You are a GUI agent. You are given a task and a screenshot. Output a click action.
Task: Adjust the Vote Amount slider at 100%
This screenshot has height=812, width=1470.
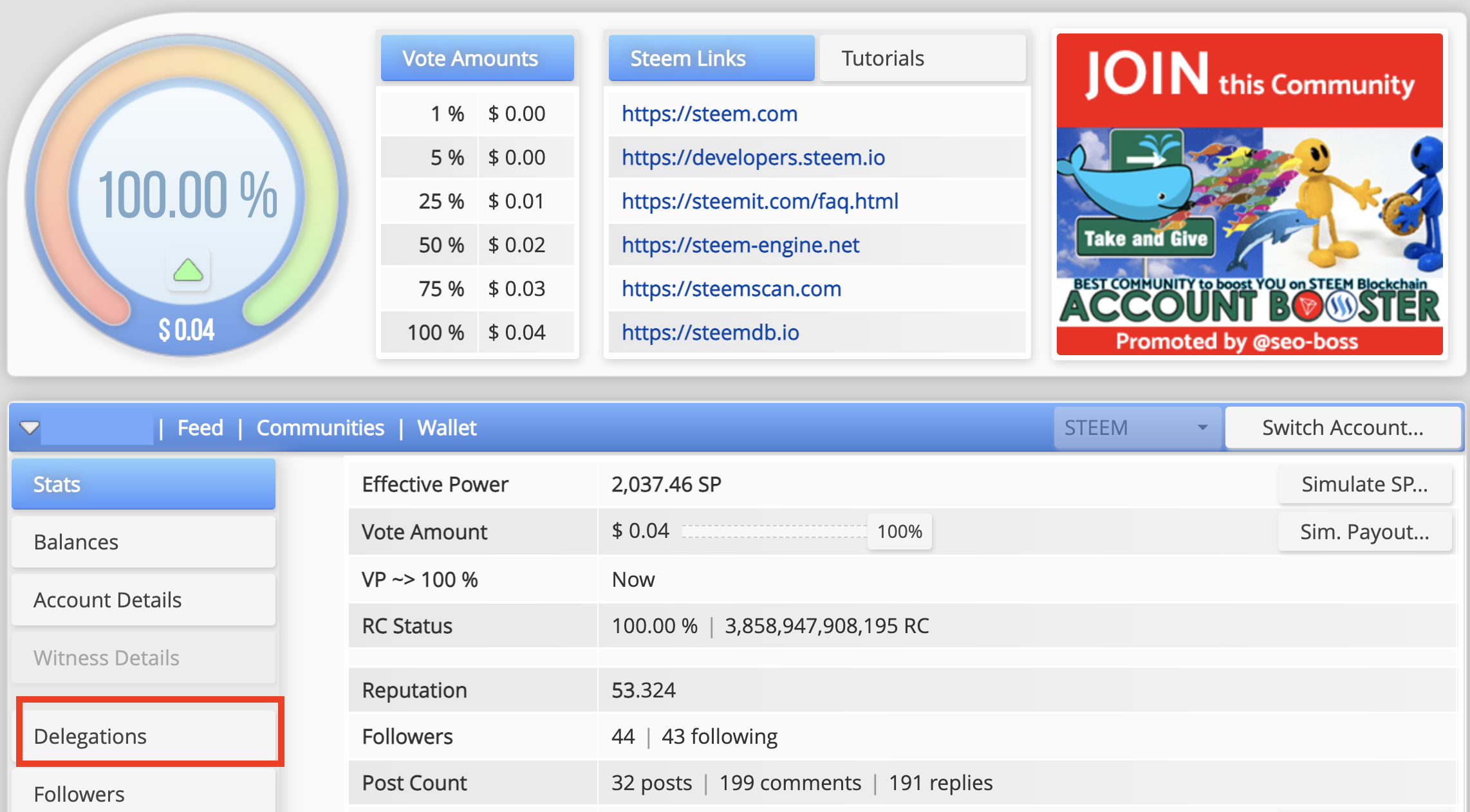click(899, 531)
